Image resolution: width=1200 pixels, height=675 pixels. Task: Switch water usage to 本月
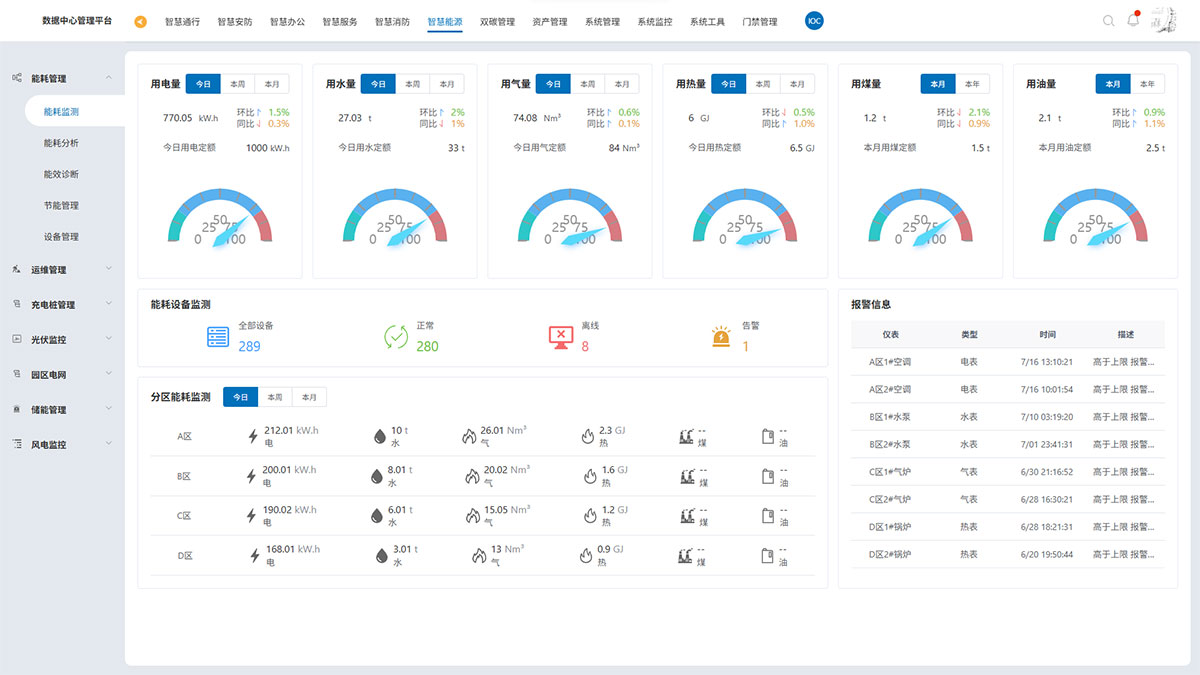click(x=446, y=84)
